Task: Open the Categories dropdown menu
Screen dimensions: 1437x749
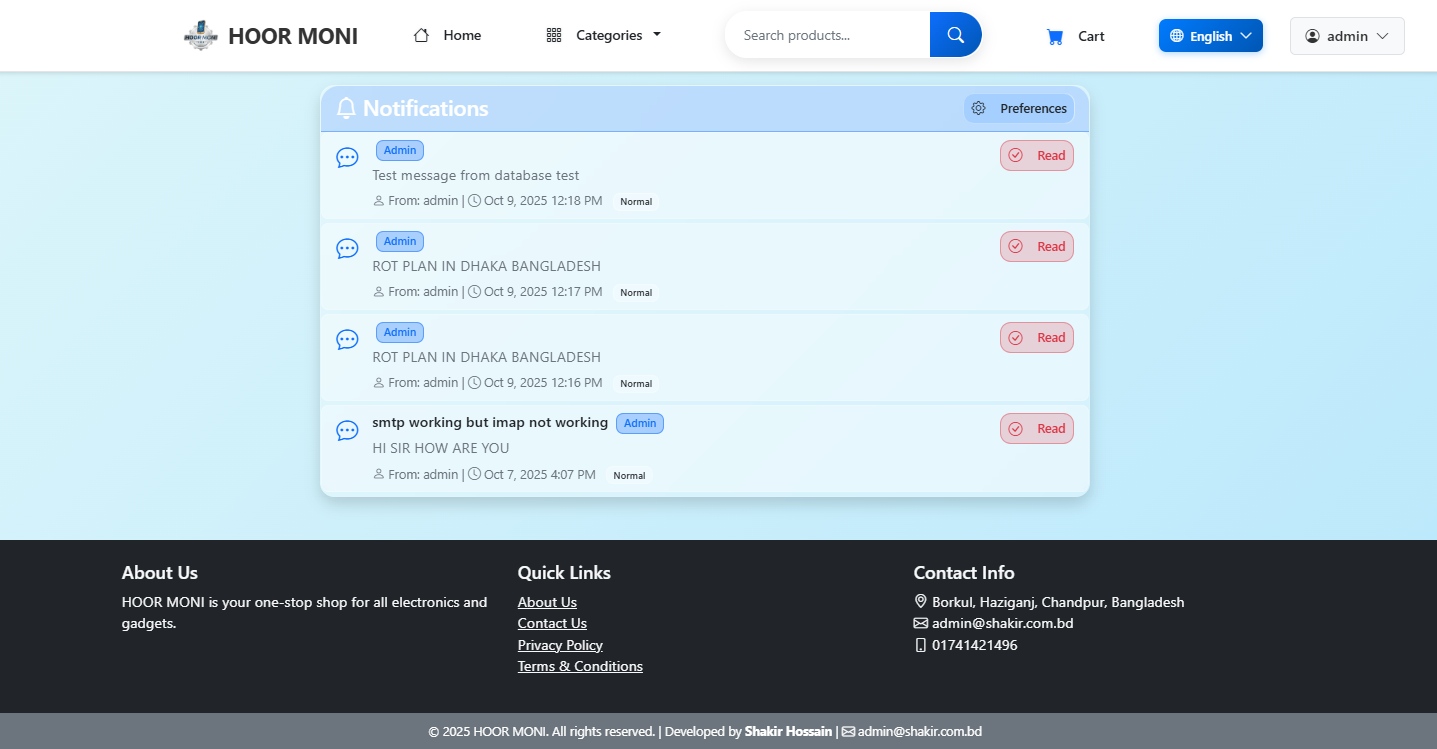Action: click(604, 35)
